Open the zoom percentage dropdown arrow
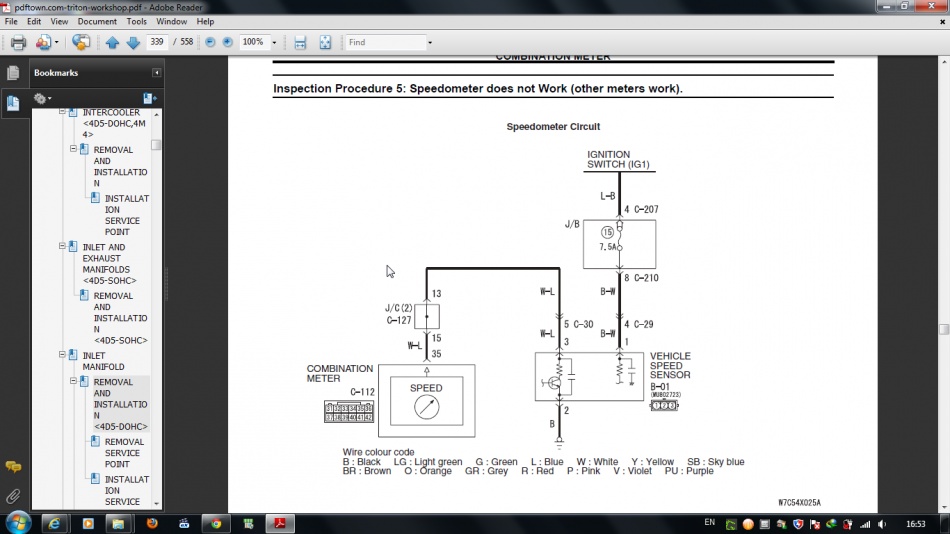The width and height of the screenshot is (950, 534). click(x=274, y=42)
